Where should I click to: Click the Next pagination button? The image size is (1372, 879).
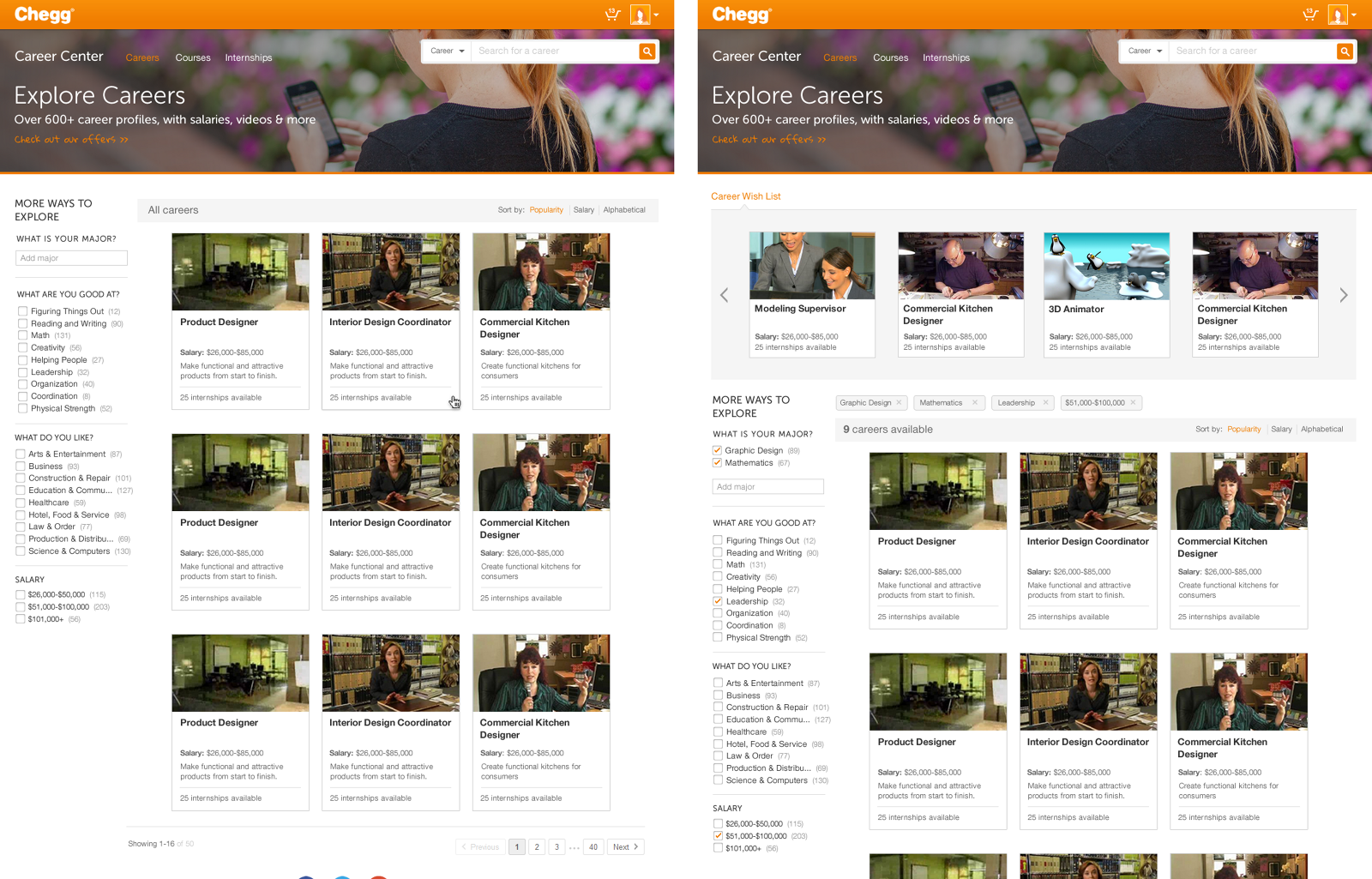(626, 847)
